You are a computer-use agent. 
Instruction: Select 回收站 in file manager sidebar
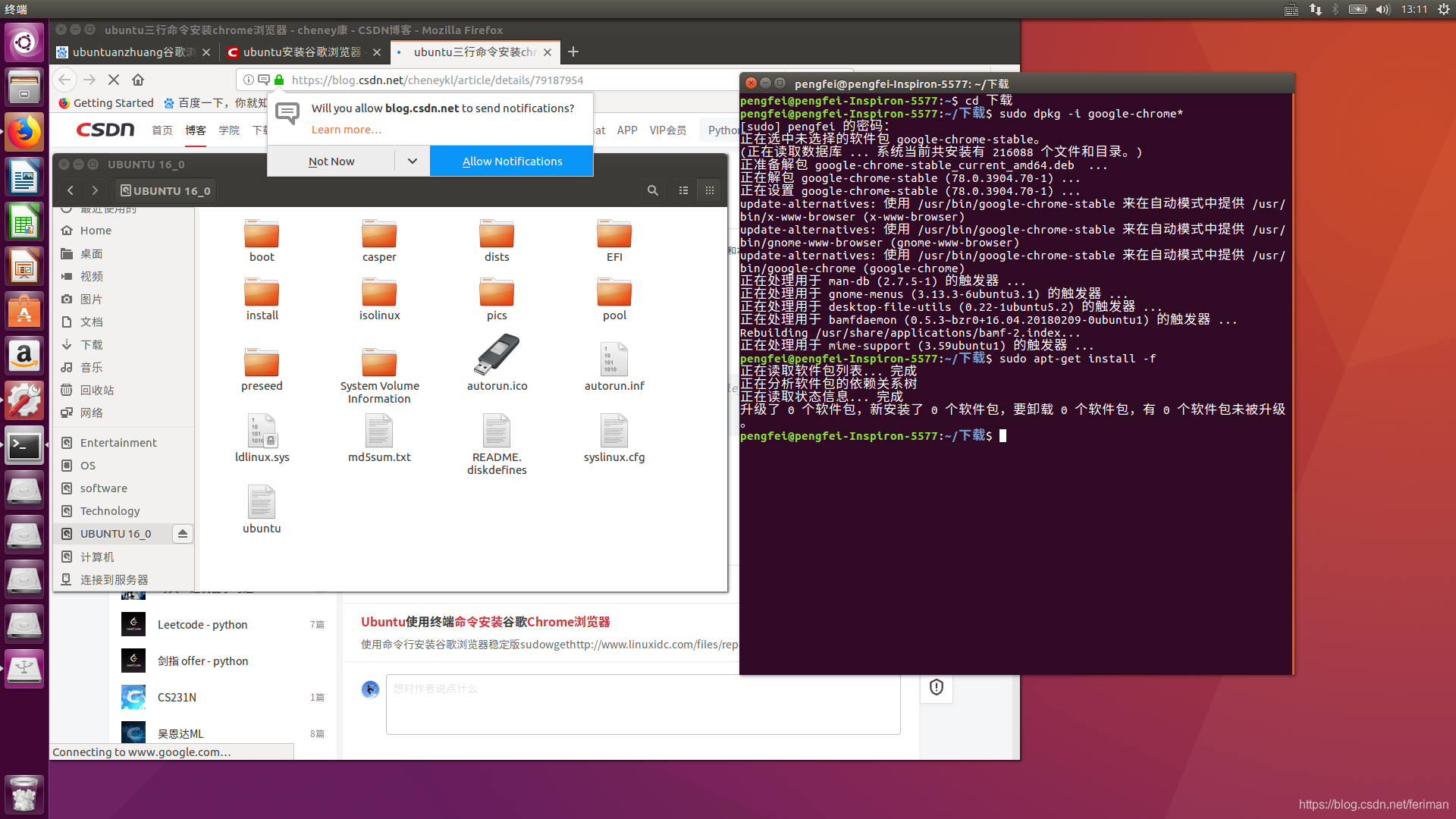[x=124, y=390]
